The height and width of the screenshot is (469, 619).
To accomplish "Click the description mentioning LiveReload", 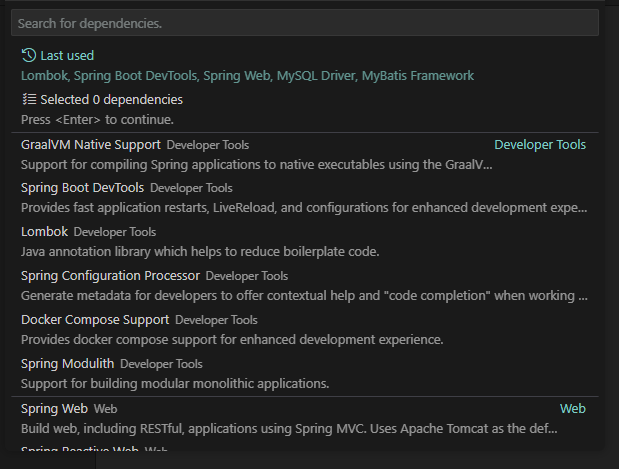I will point(304,208).
